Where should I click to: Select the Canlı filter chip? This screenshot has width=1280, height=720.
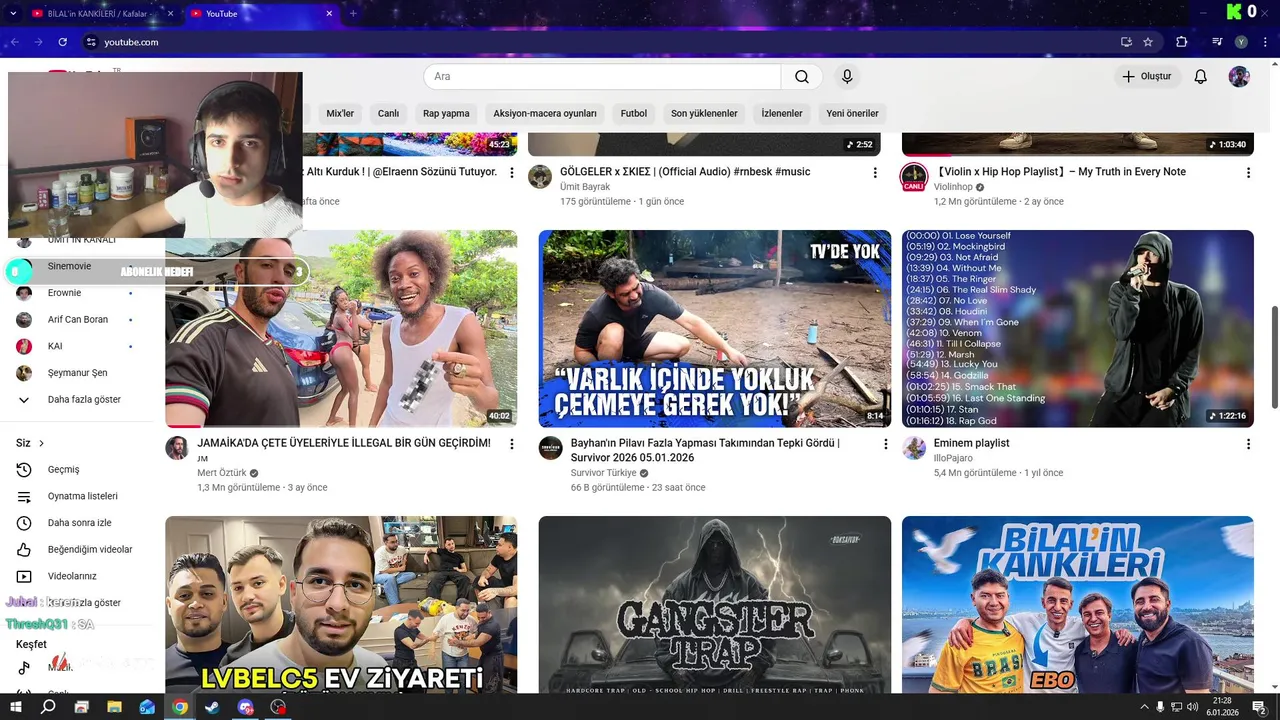(x=388, y=114)
